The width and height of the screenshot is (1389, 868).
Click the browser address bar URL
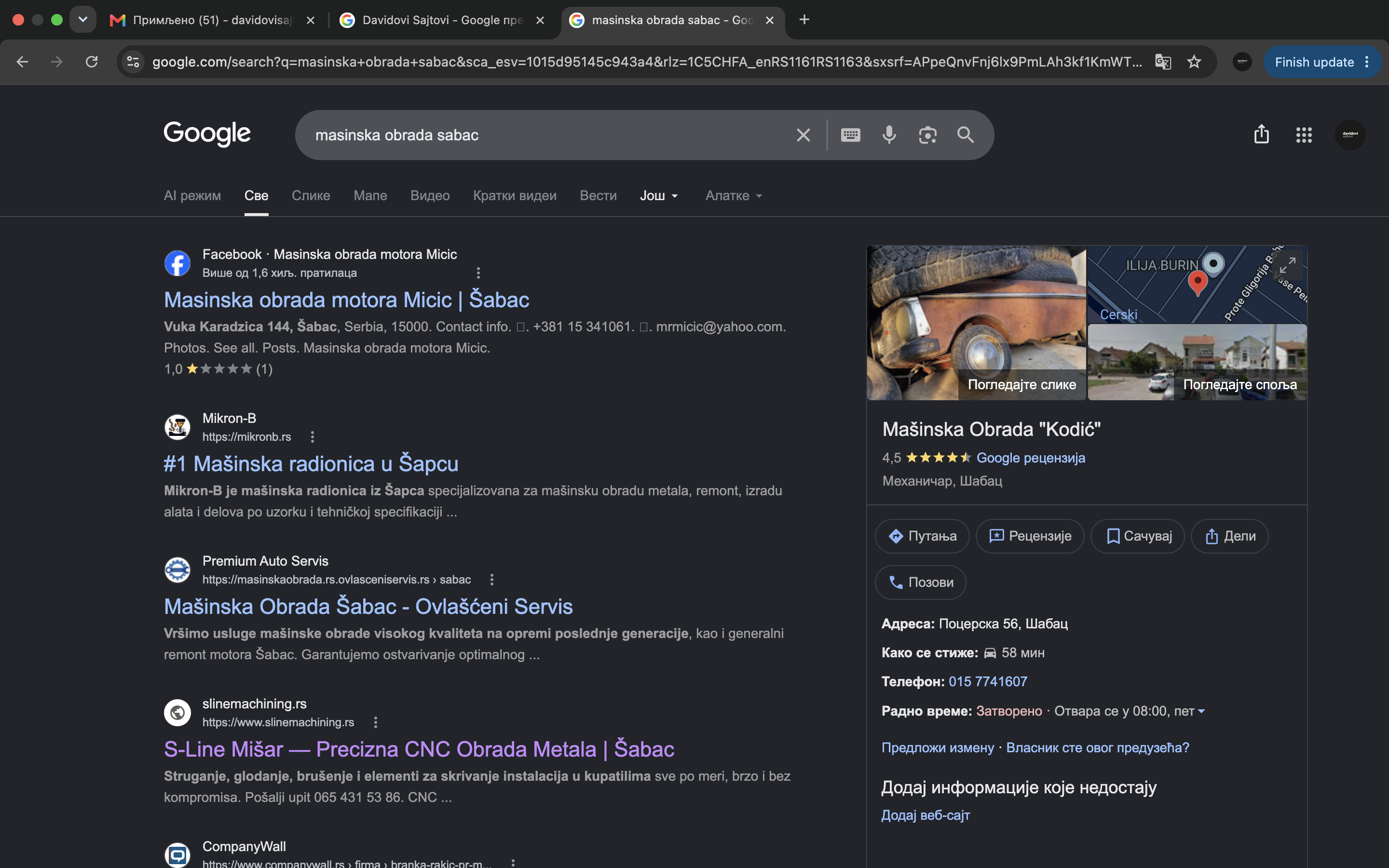pyautogui.click(x=646, y=62)
